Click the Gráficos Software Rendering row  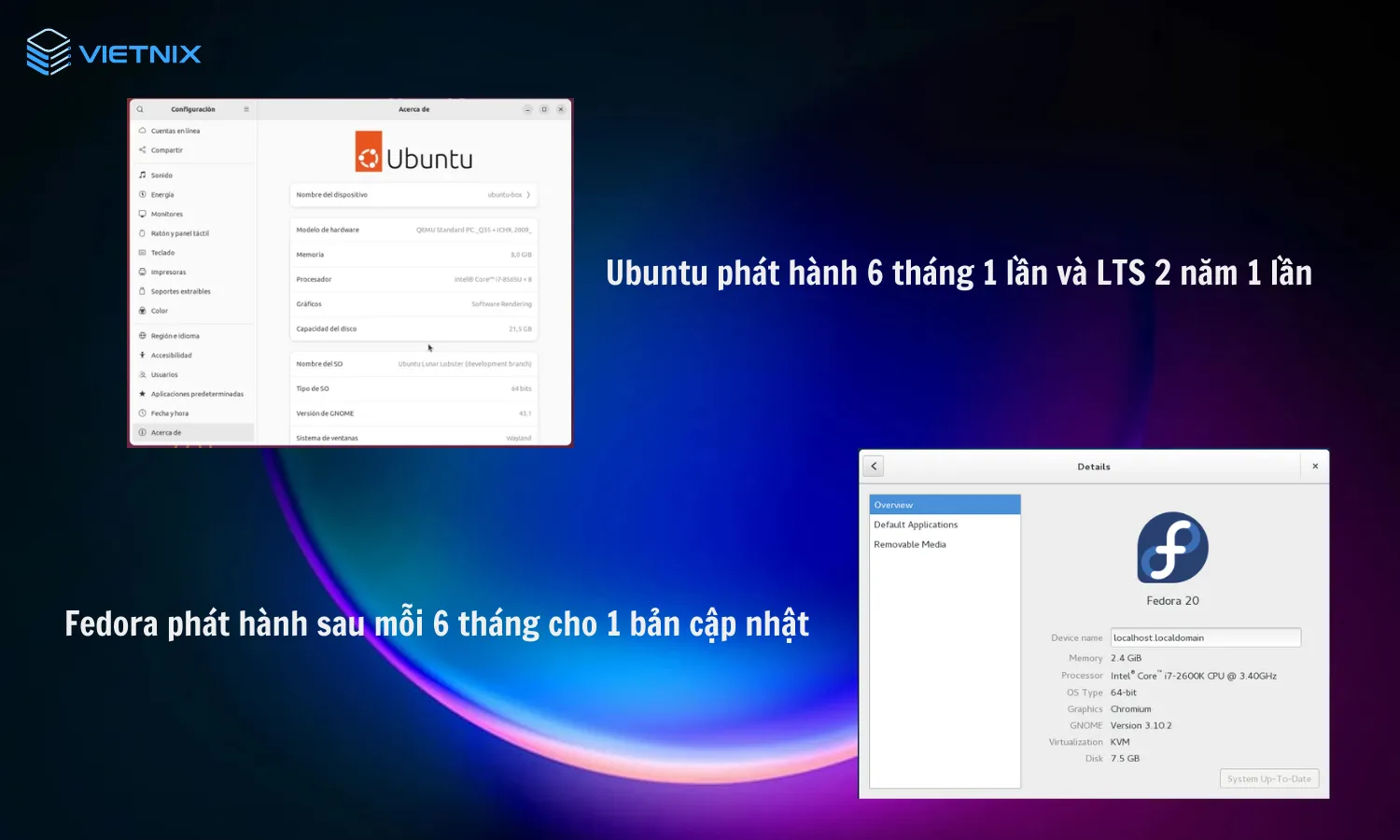413,304
